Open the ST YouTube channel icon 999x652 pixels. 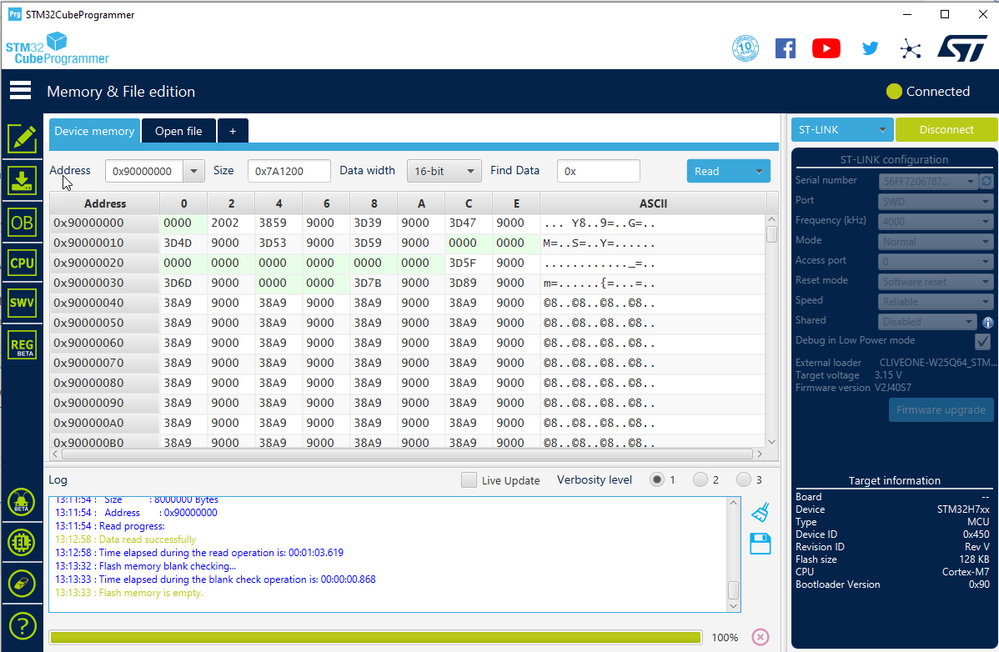point(826,48)
